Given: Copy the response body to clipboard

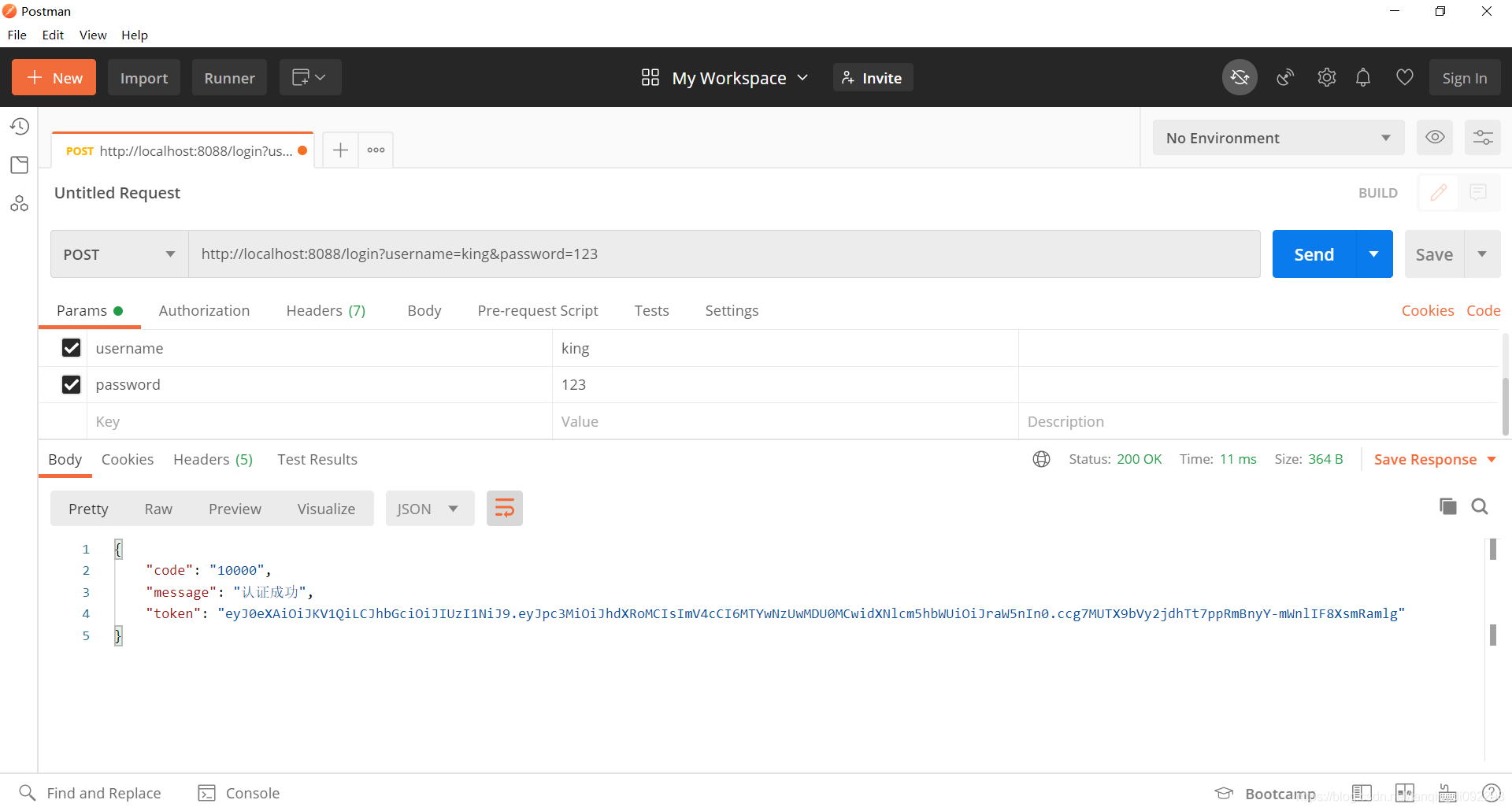Looking at the screenshot, I should (1447, 506).
